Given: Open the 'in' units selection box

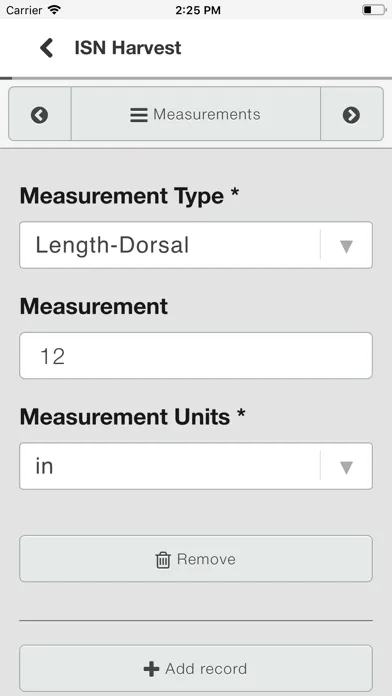Looking at the screenshot, I should click(x=196, y=466).
